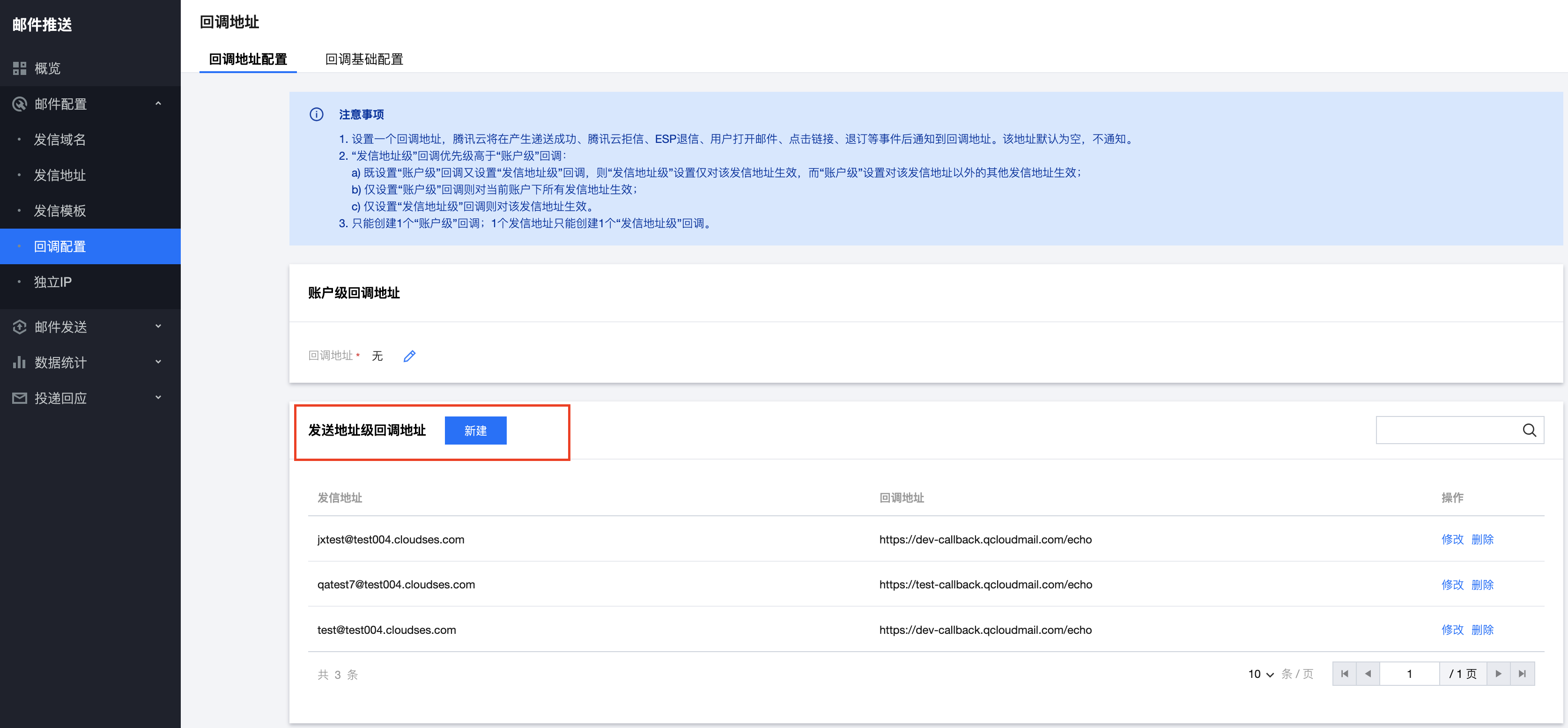
Task: Open 概览 in the sidebar
Action: click(90, 68)
